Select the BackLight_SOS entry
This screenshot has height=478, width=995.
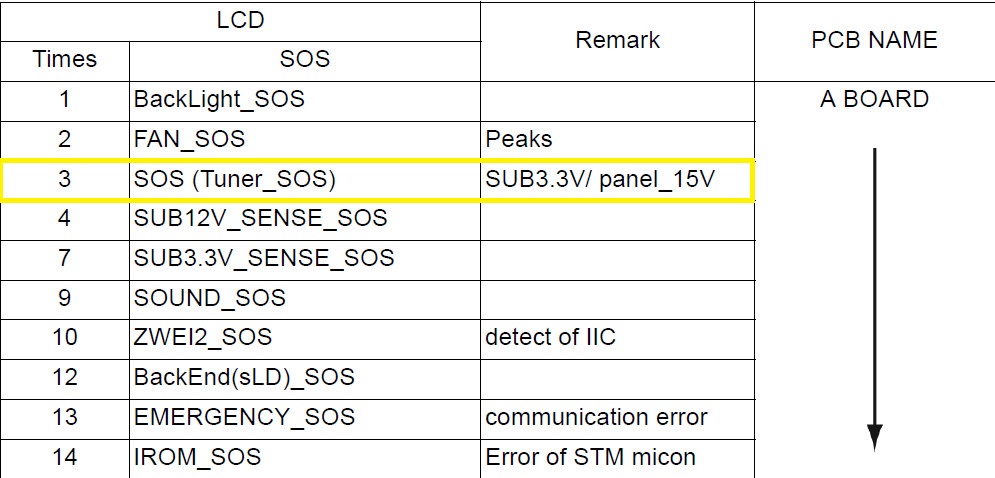(219, 99)
